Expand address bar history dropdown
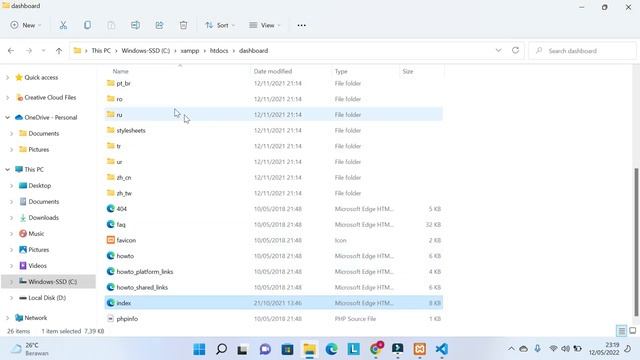Image resolution: width=640 pixels, height=360 pixels. click(498, 50)
